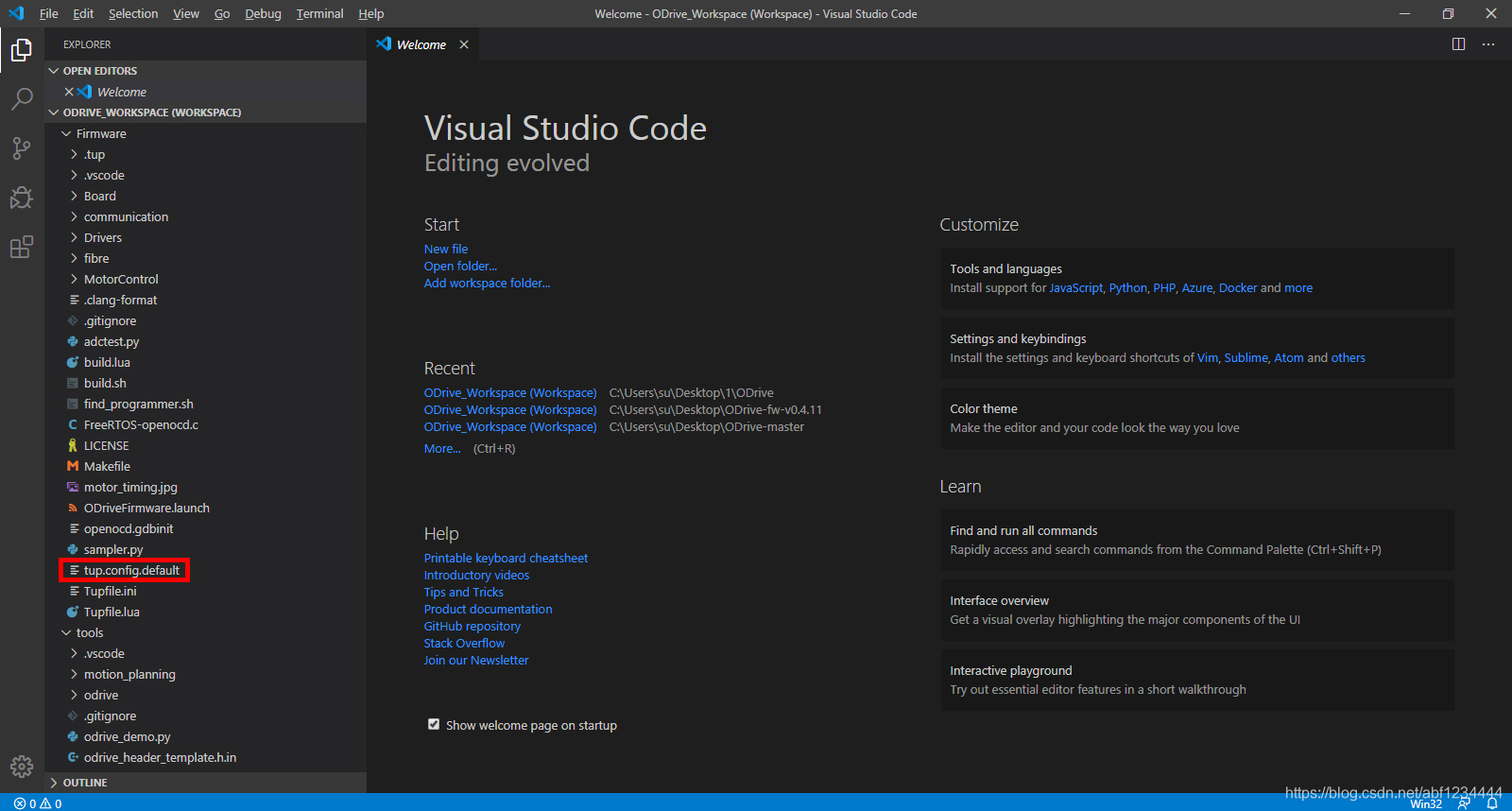1512x811 pixels.
Task: Open sampler.py file
Action: coord(113,549)
